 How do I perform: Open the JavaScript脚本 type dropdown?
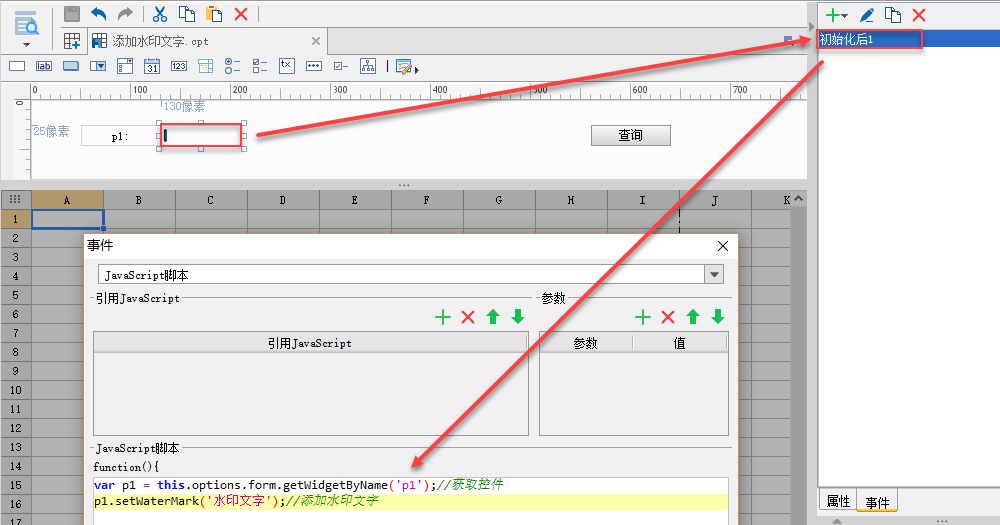tap(714, 275)
